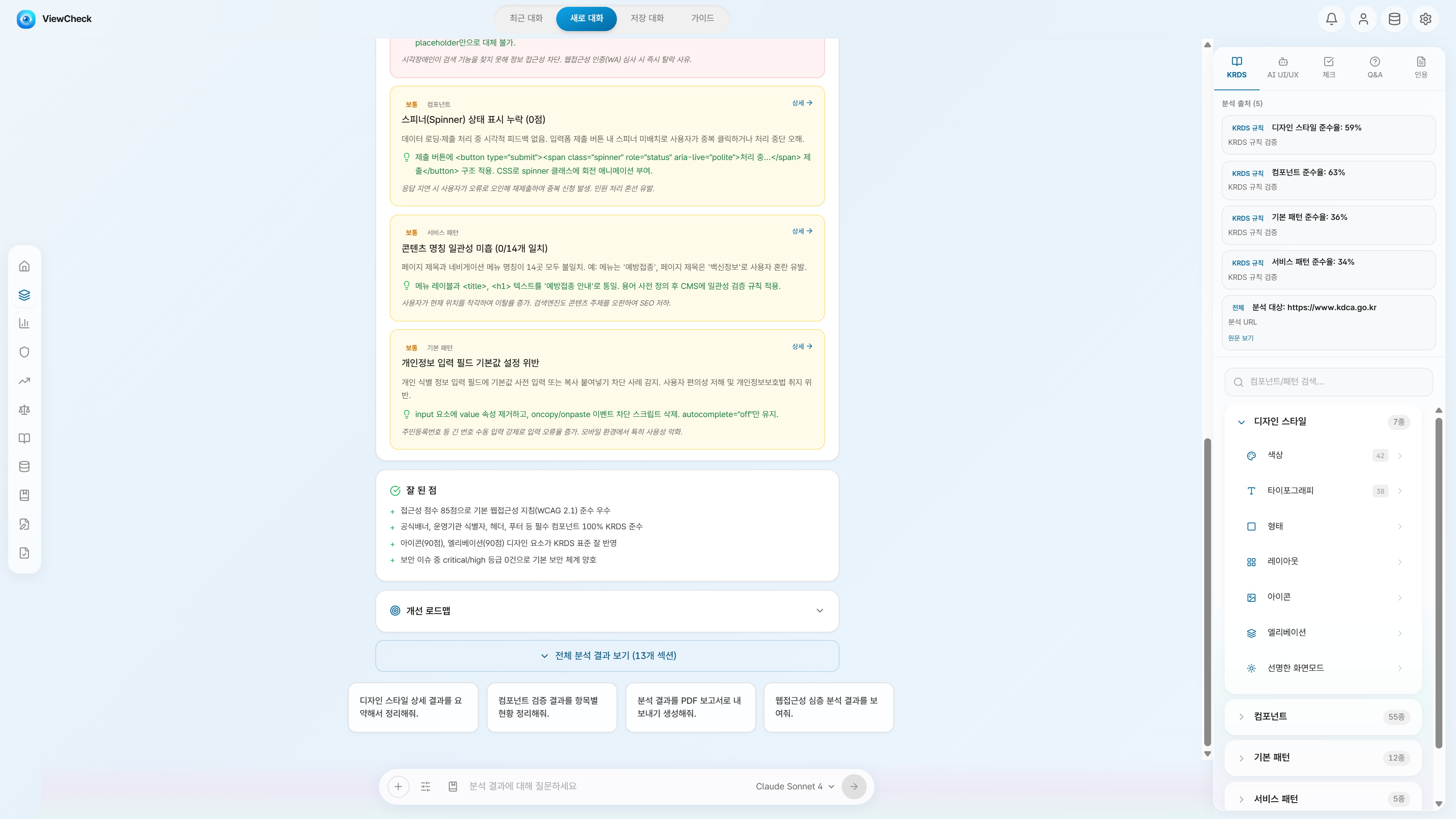Open the shield icon in sidebar
The height and width of the screenshot is (819, 1456).
24,352
